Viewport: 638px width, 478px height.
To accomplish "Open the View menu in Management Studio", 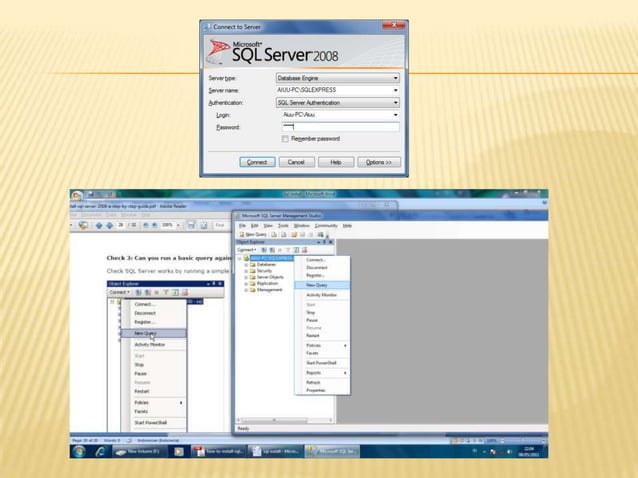I will [268, 225].
